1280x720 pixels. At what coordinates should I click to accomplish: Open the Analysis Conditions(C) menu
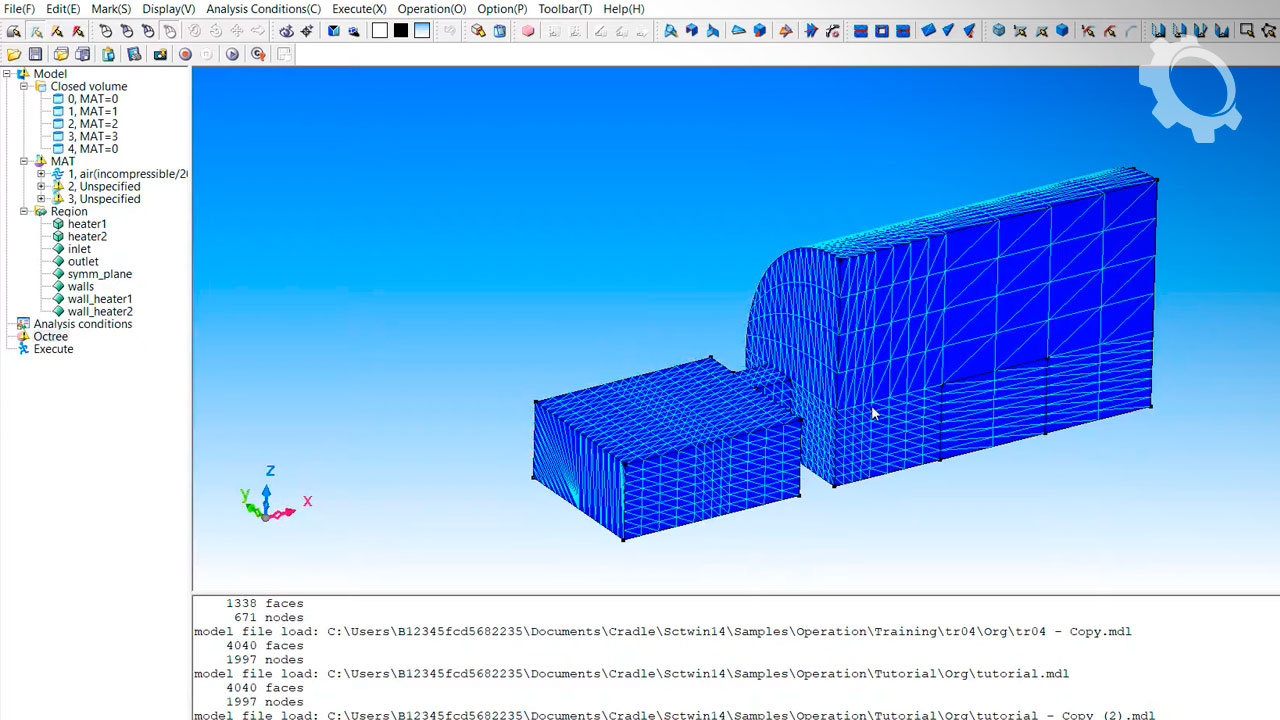point(263,9)
